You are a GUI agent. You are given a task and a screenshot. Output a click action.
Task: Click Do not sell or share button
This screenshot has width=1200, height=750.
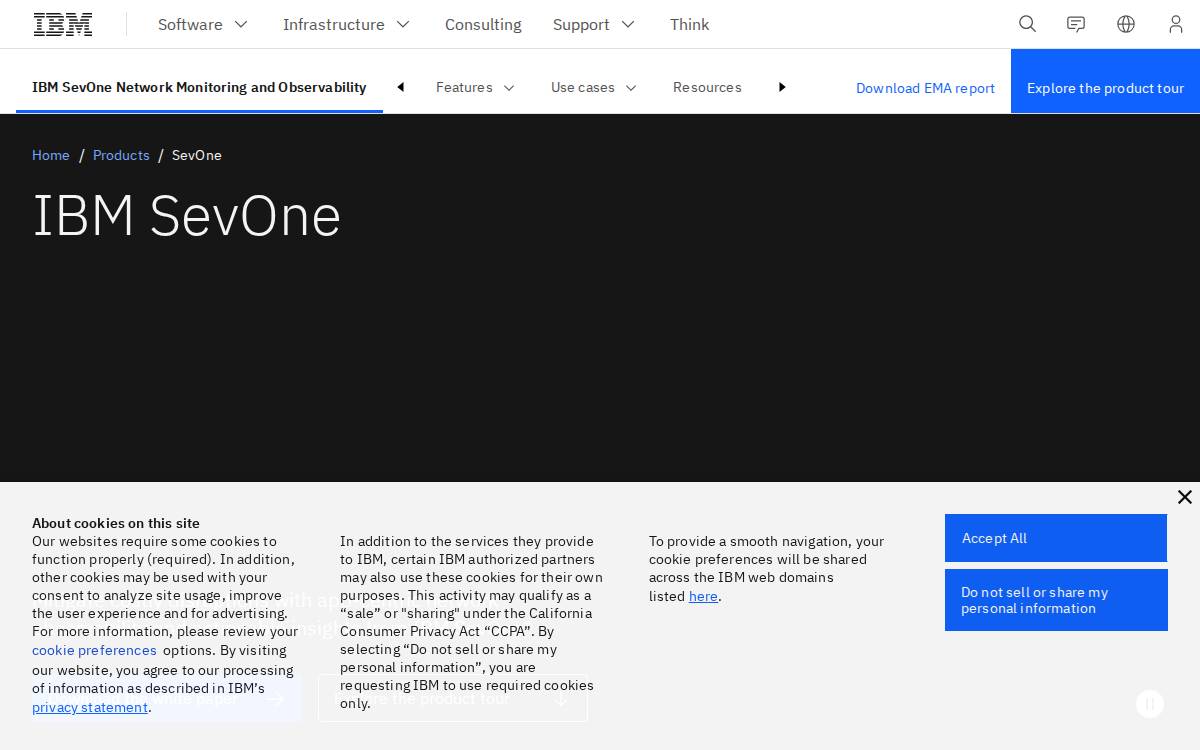point(1056,600)
